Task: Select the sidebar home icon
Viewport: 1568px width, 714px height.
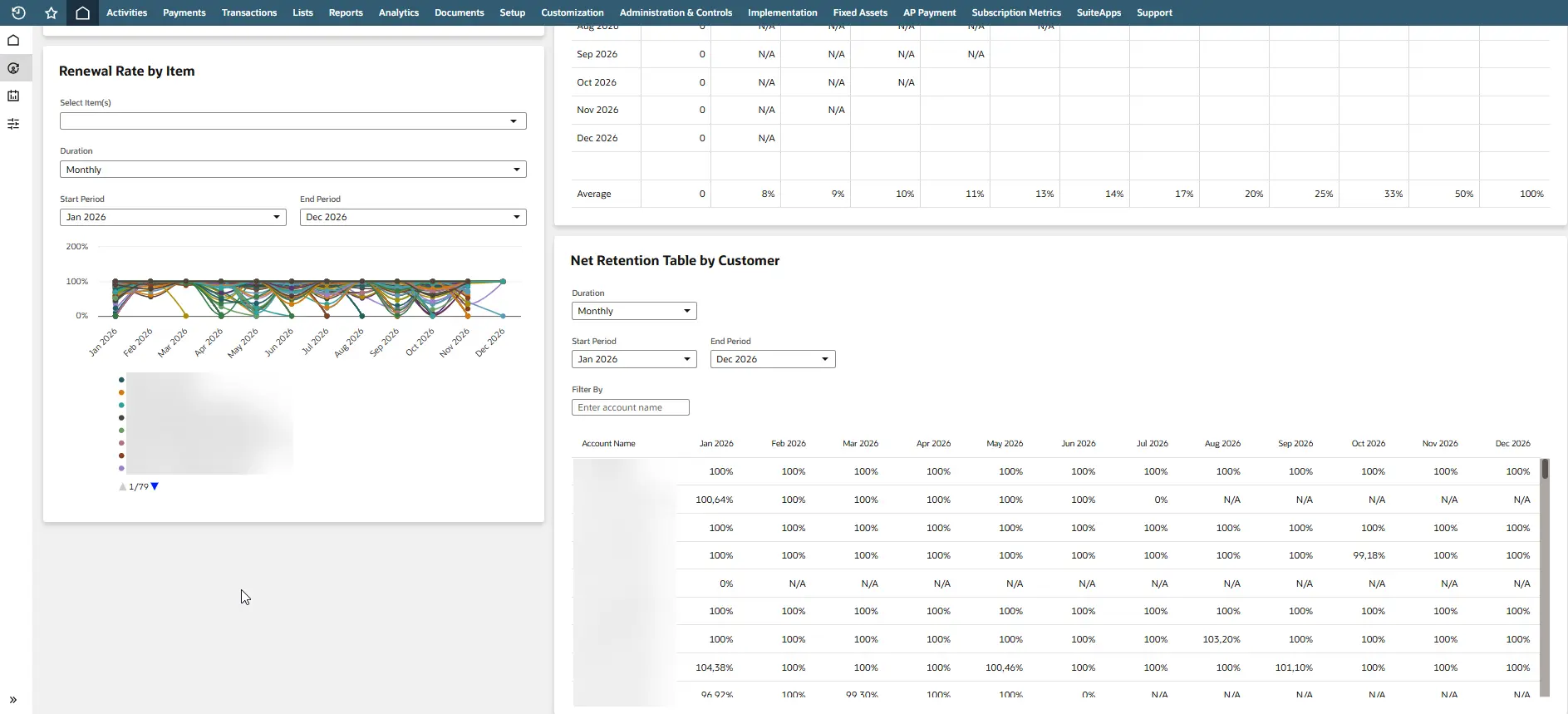Action: (x=13, y=40)
